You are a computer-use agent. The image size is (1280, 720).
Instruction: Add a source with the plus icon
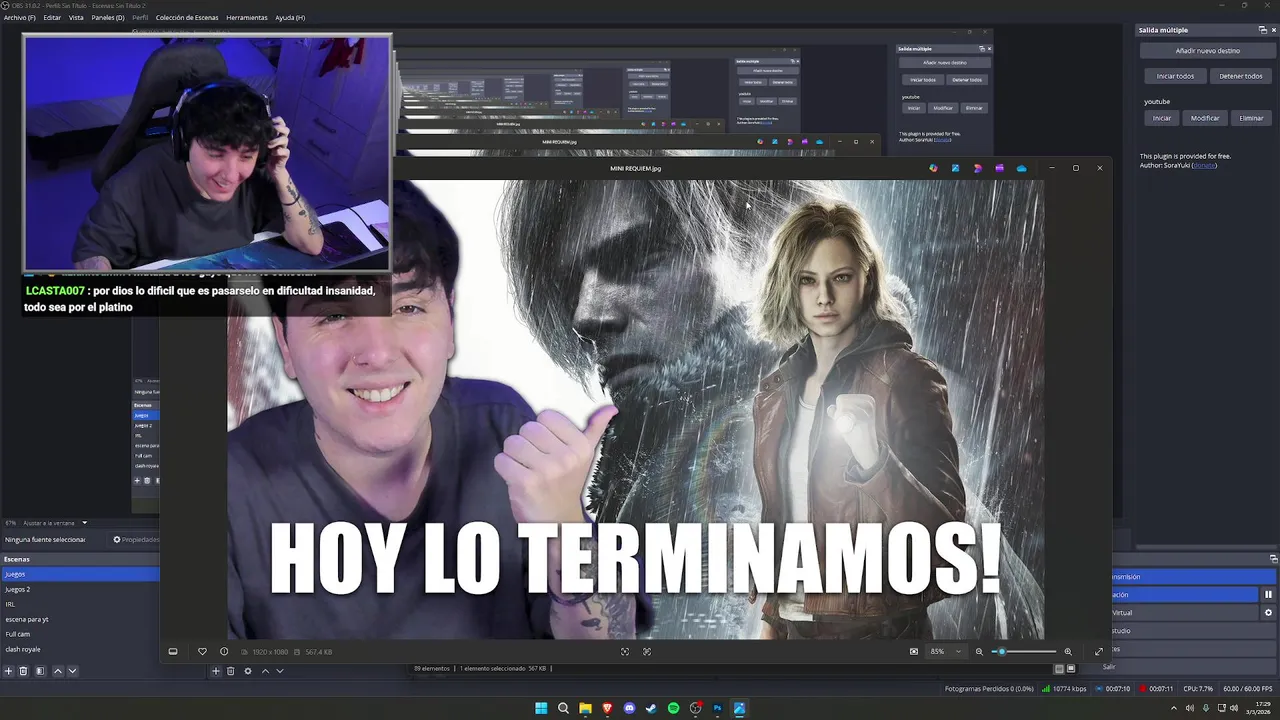point(216,671)
